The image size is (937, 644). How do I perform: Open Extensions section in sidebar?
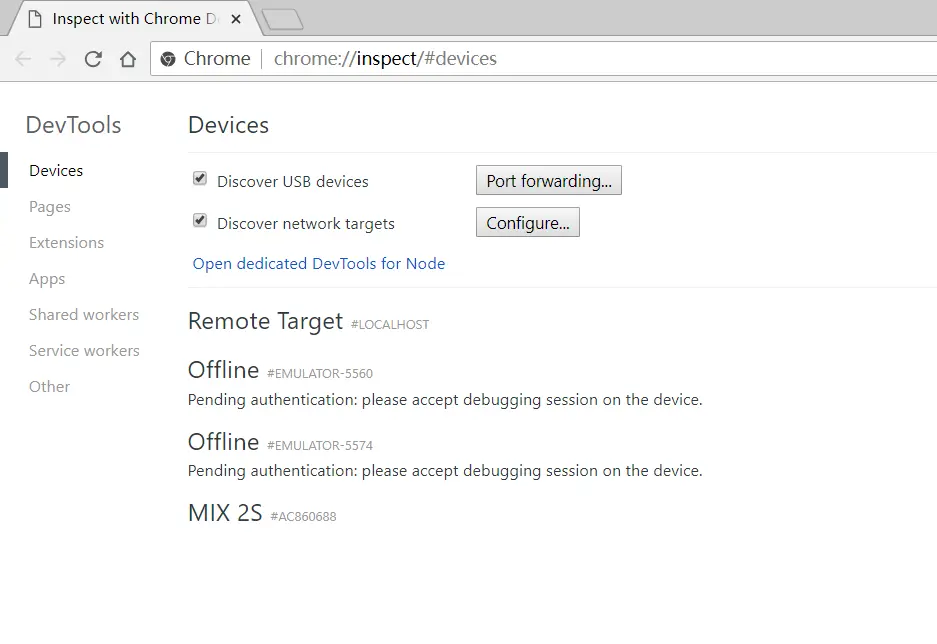66,243
